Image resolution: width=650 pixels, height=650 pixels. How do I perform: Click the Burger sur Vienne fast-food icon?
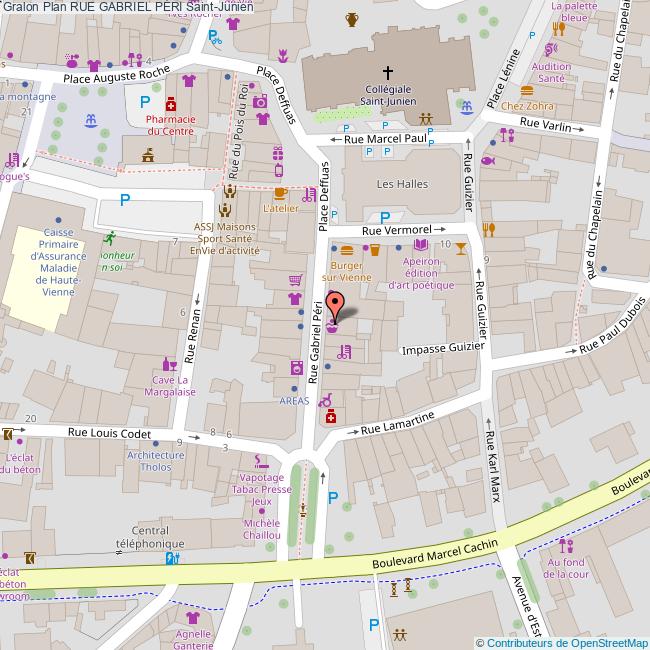pos(347,250)
